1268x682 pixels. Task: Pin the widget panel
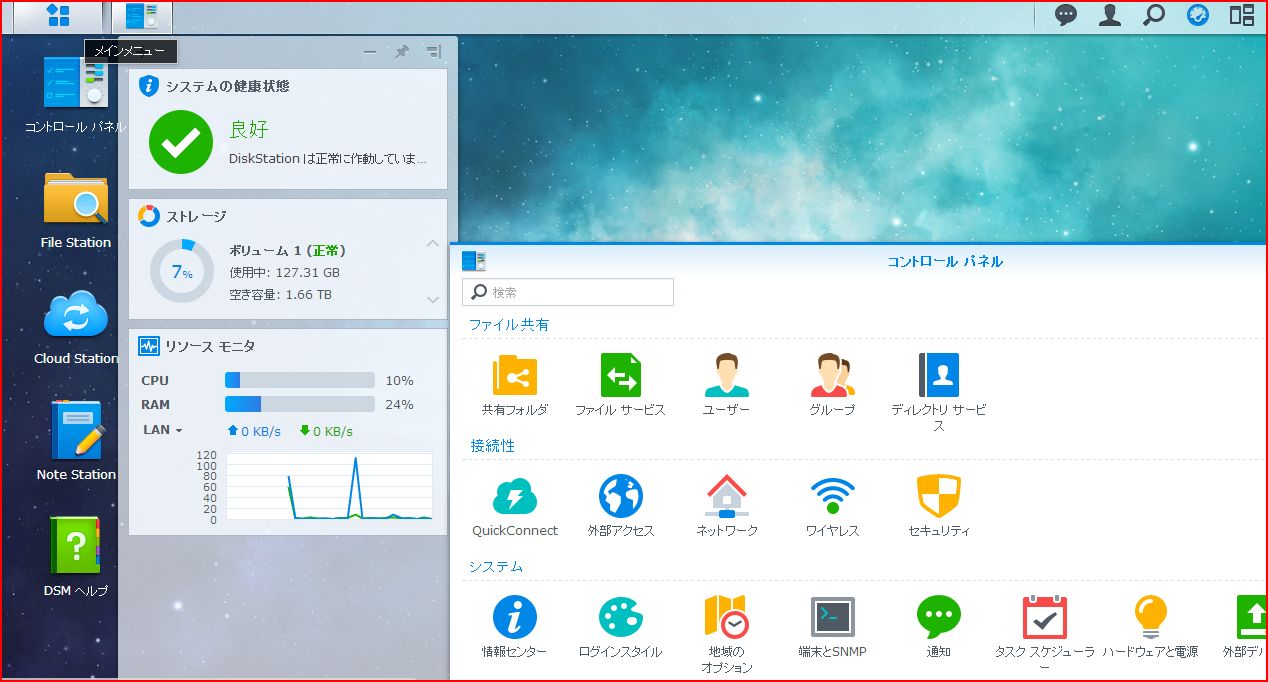coord(401,52)
